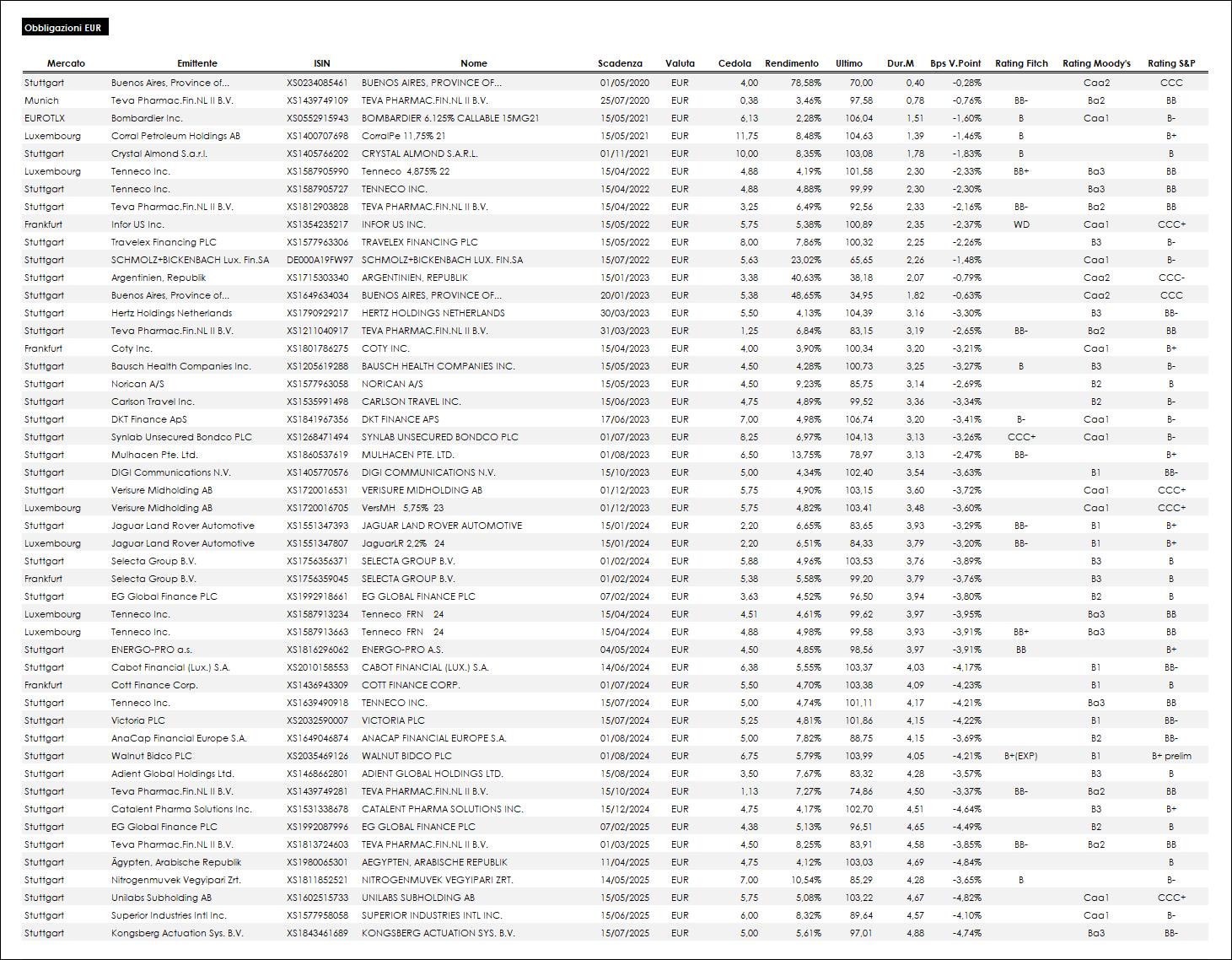Click the ISIN "DE000A19FW97"
1232x960 pixels.
[x=320, y=260]
